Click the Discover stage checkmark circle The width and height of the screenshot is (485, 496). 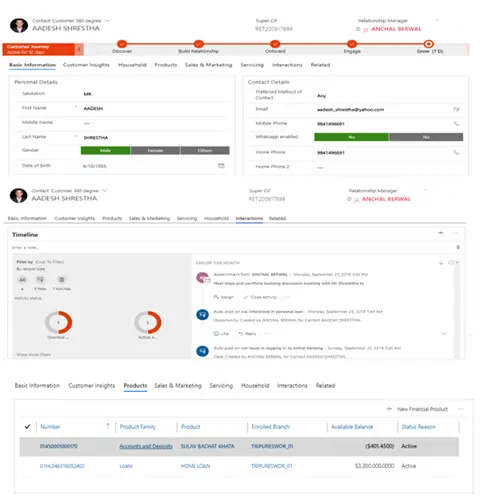[x=122, y=44]
